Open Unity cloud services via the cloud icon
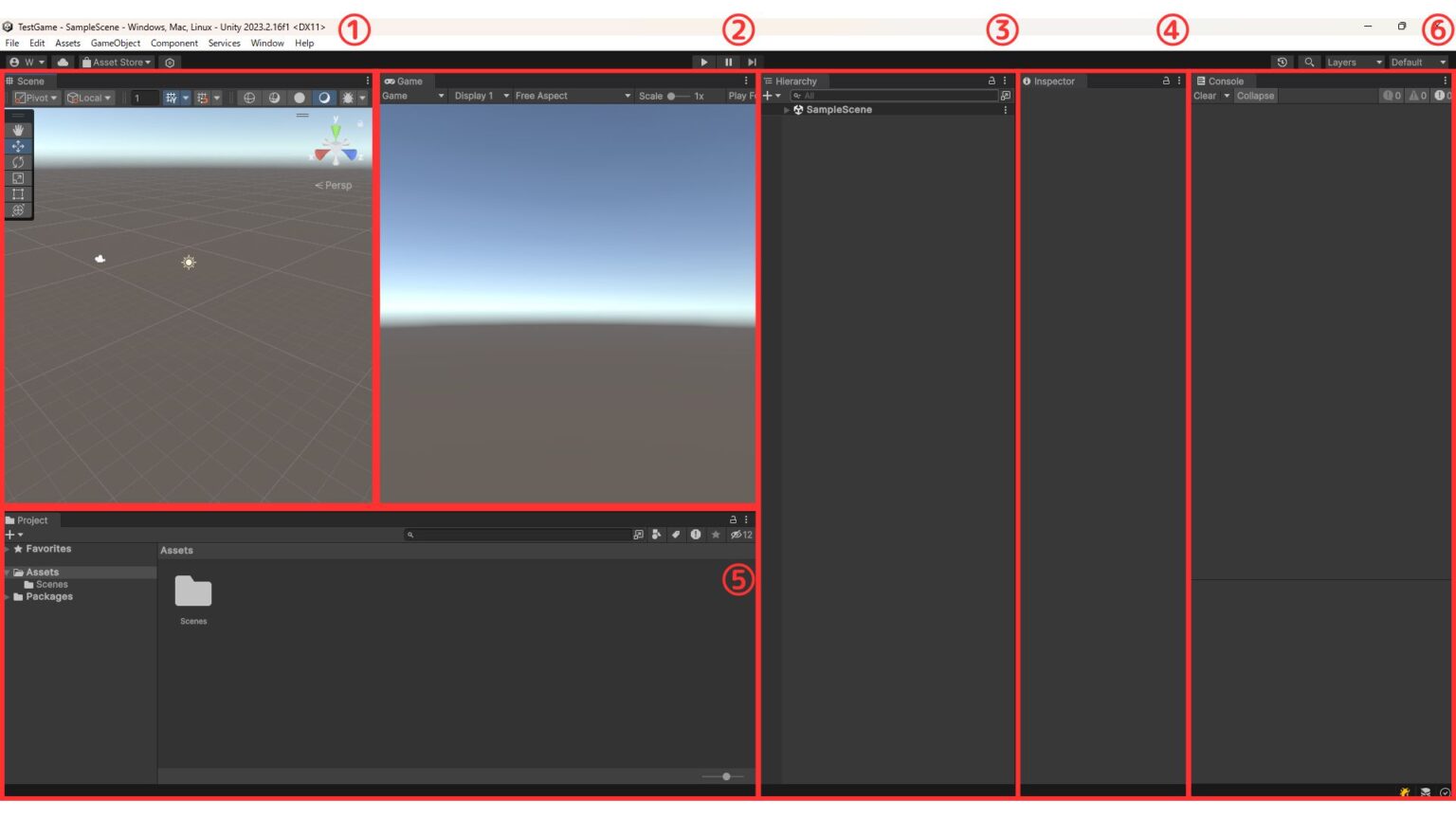The width and height of the screenshot is (1456, 819). pos(62,62)
